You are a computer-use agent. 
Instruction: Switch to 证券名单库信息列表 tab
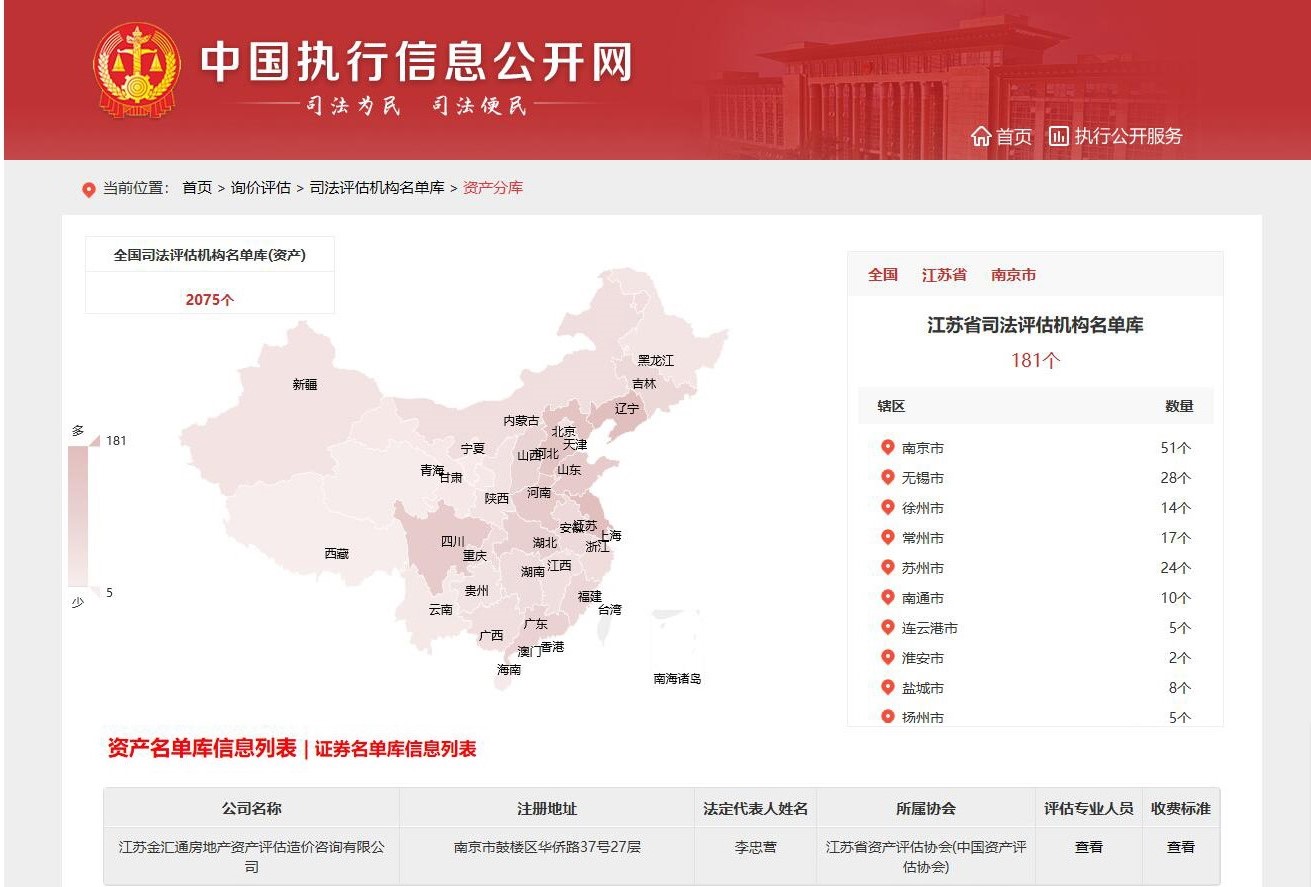pyautogui.click(x=396, y=749)
